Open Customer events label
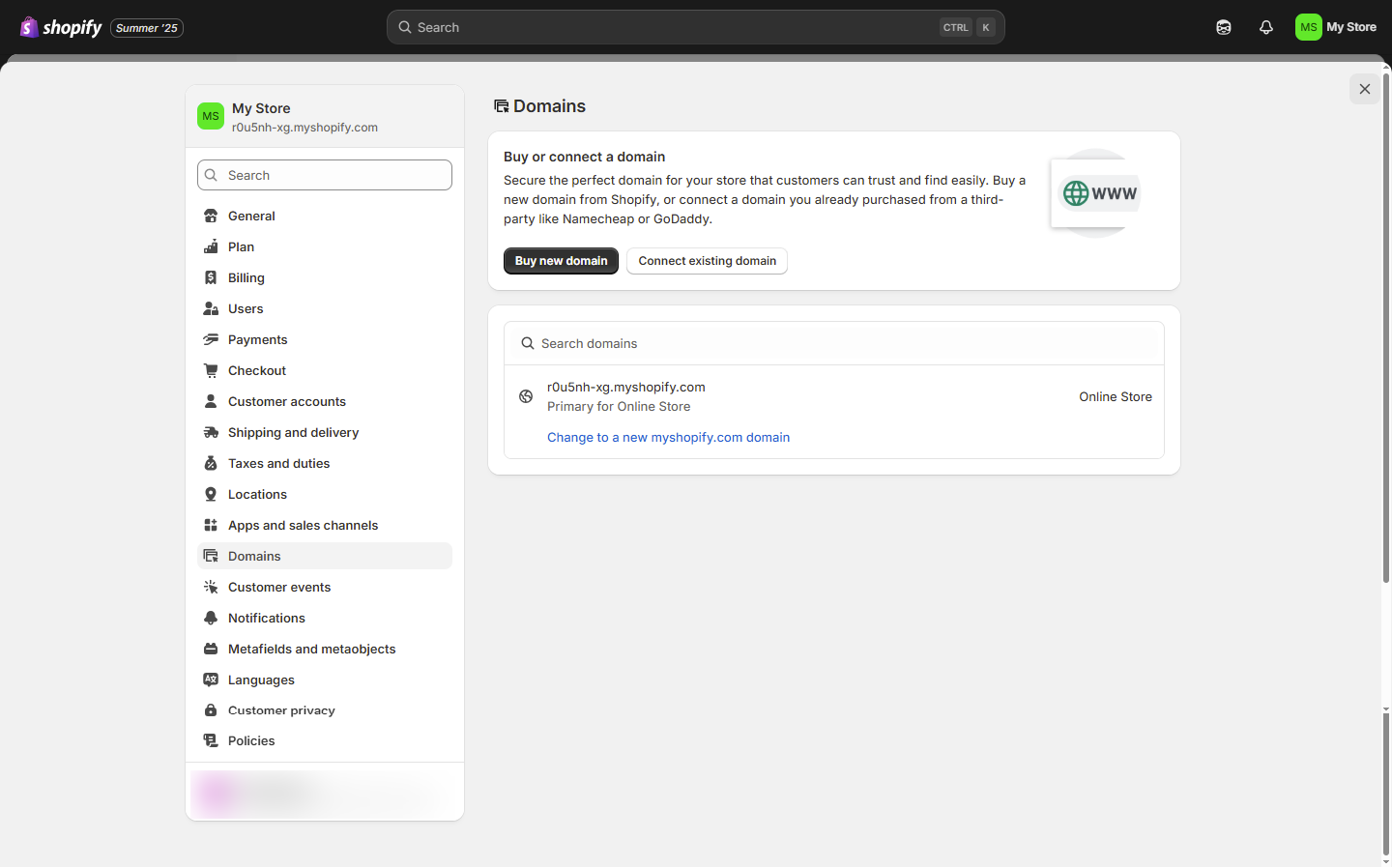 (x=279, y=587)
